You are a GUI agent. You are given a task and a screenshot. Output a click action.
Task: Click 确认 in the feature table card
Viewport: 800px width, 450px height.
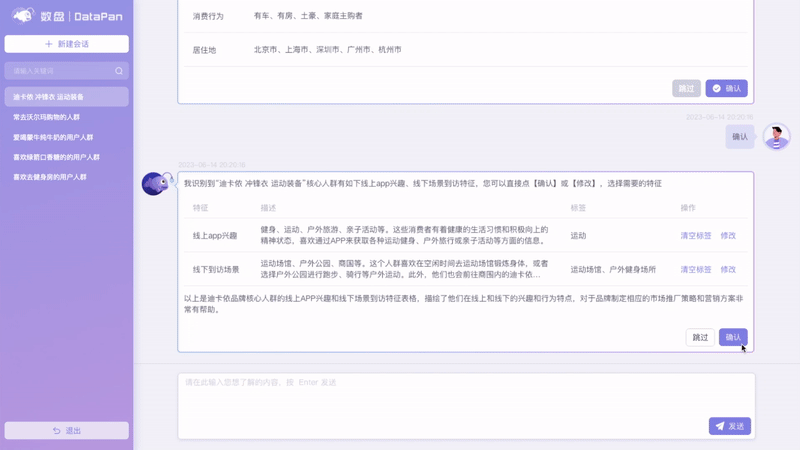[x=733, y=337]
